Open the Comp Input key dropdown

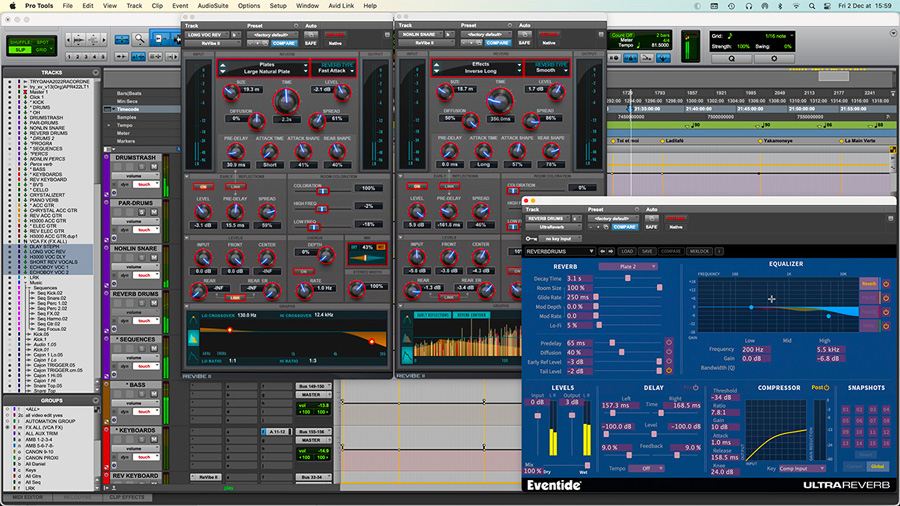coord(802,468)
